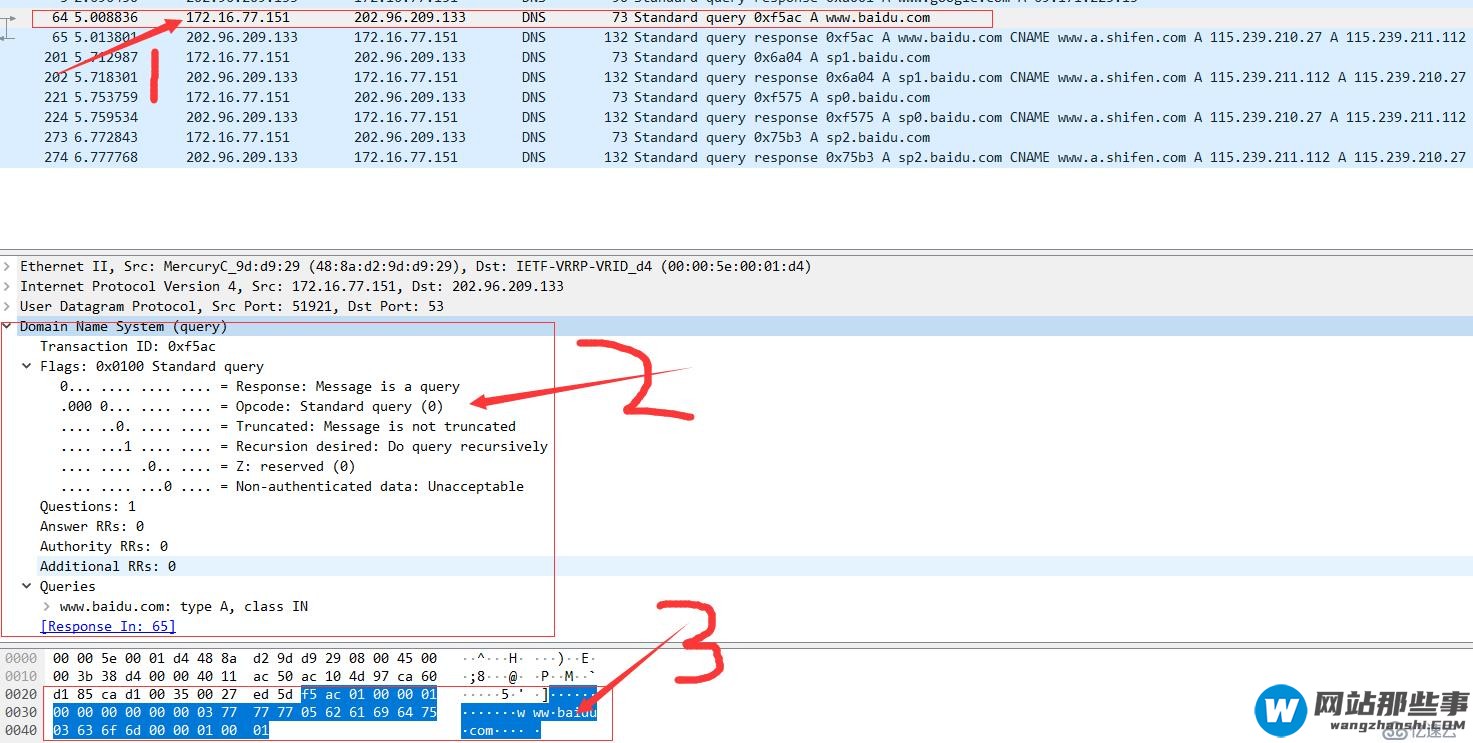1473x743 pixels.
Task: Select packet 64 query for www.baidu.com
Action: click(736, 17)
